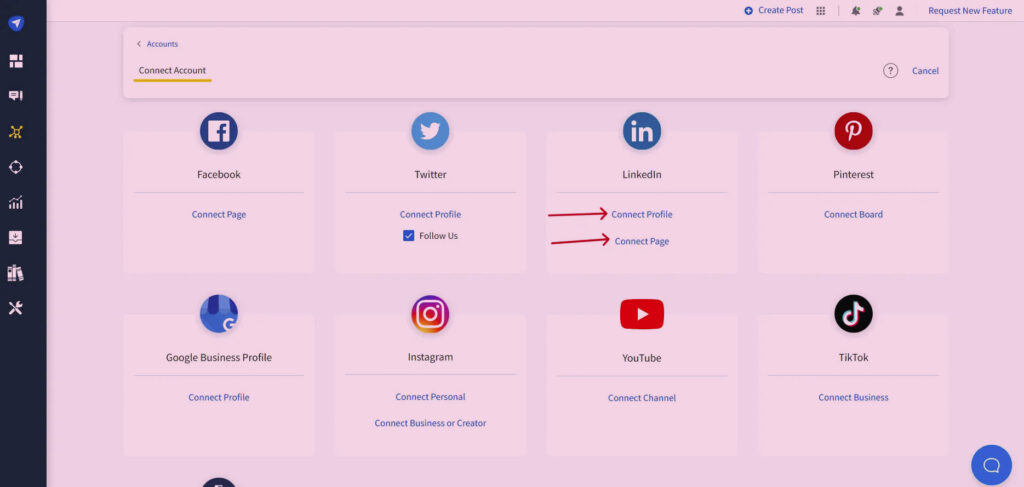Click the Pinterest card title text

854,174
